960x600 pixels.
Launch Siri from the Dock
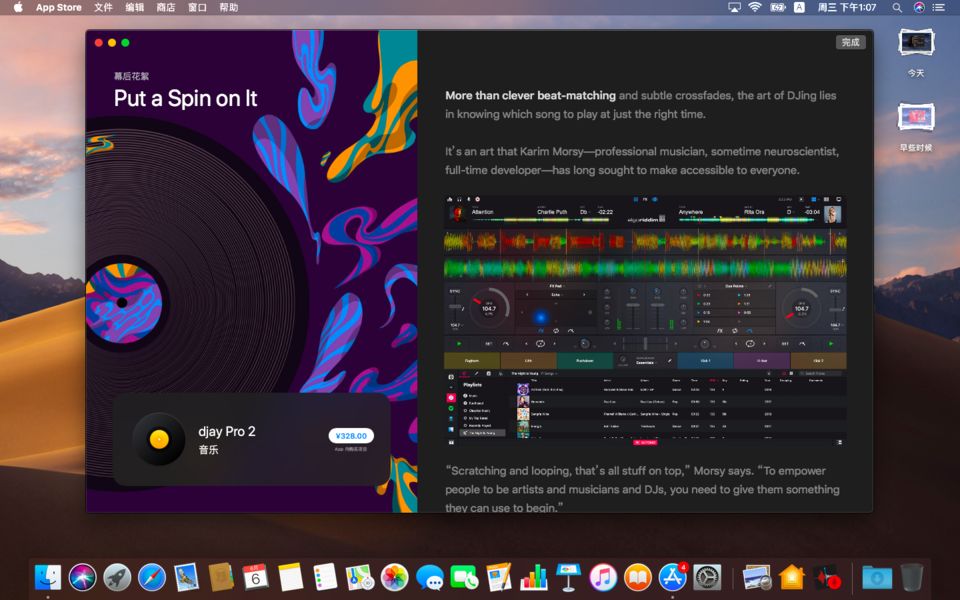click(82, 577)
